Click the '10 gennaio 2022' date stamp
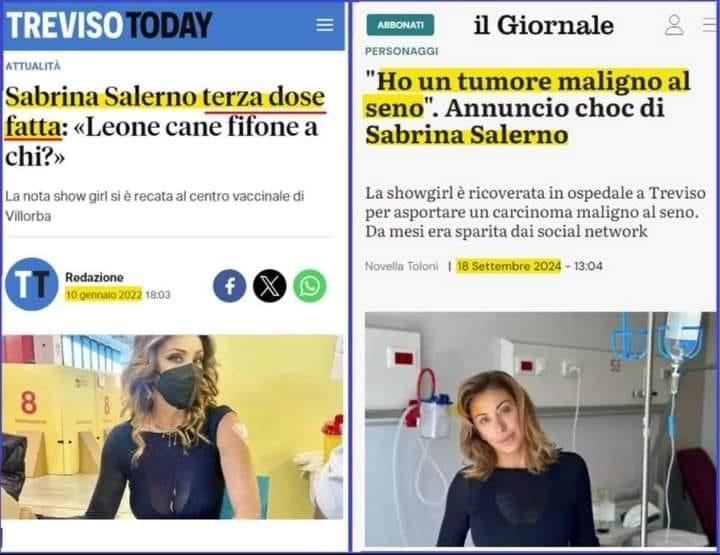Image resolution: width=720 pixels, height=555 pixels. click(x=103, y=295)
